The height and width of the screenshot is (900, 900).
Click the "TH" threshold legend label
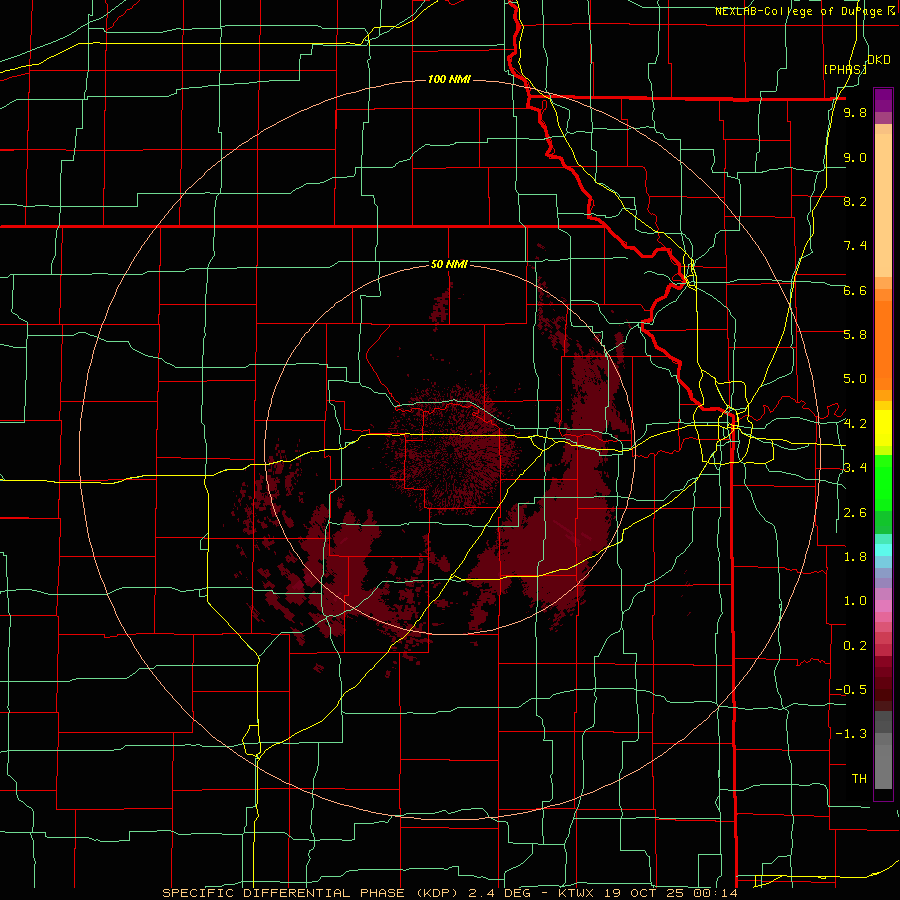[859, 778]
